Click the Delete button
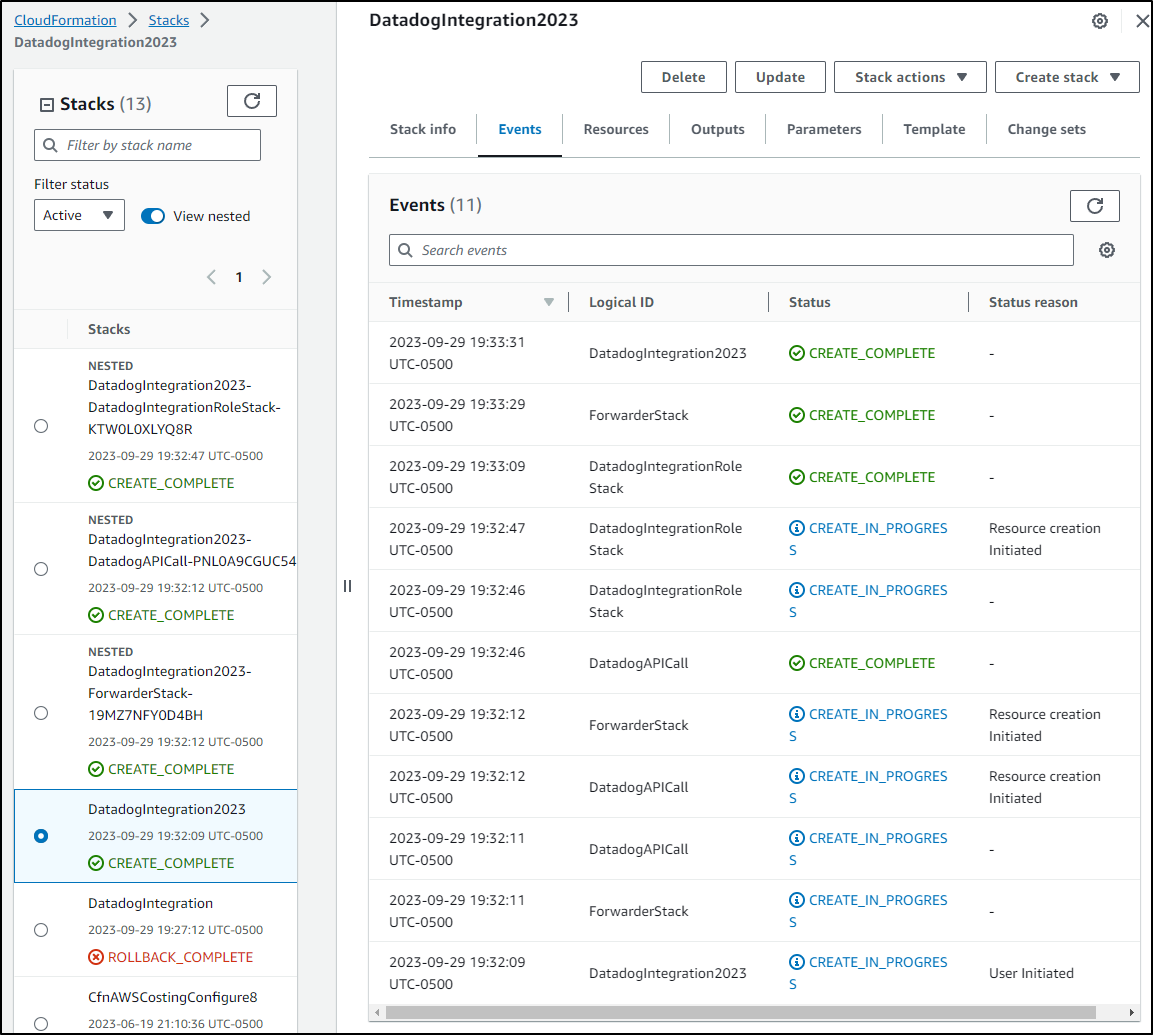The width and height of the screenshot is (1153, 1035). (684, 77)
